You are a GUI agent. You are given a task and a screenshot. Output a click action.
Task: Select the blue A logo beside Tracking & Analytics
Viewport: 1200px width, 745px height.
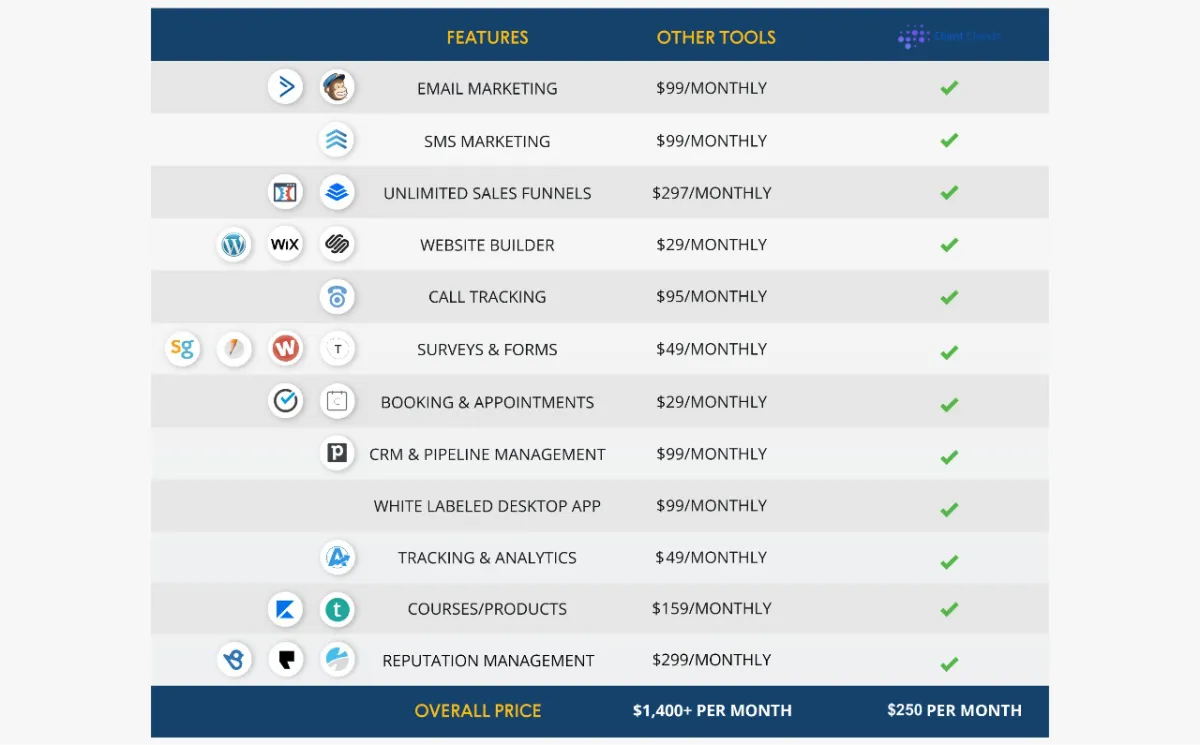click(338, 558)
